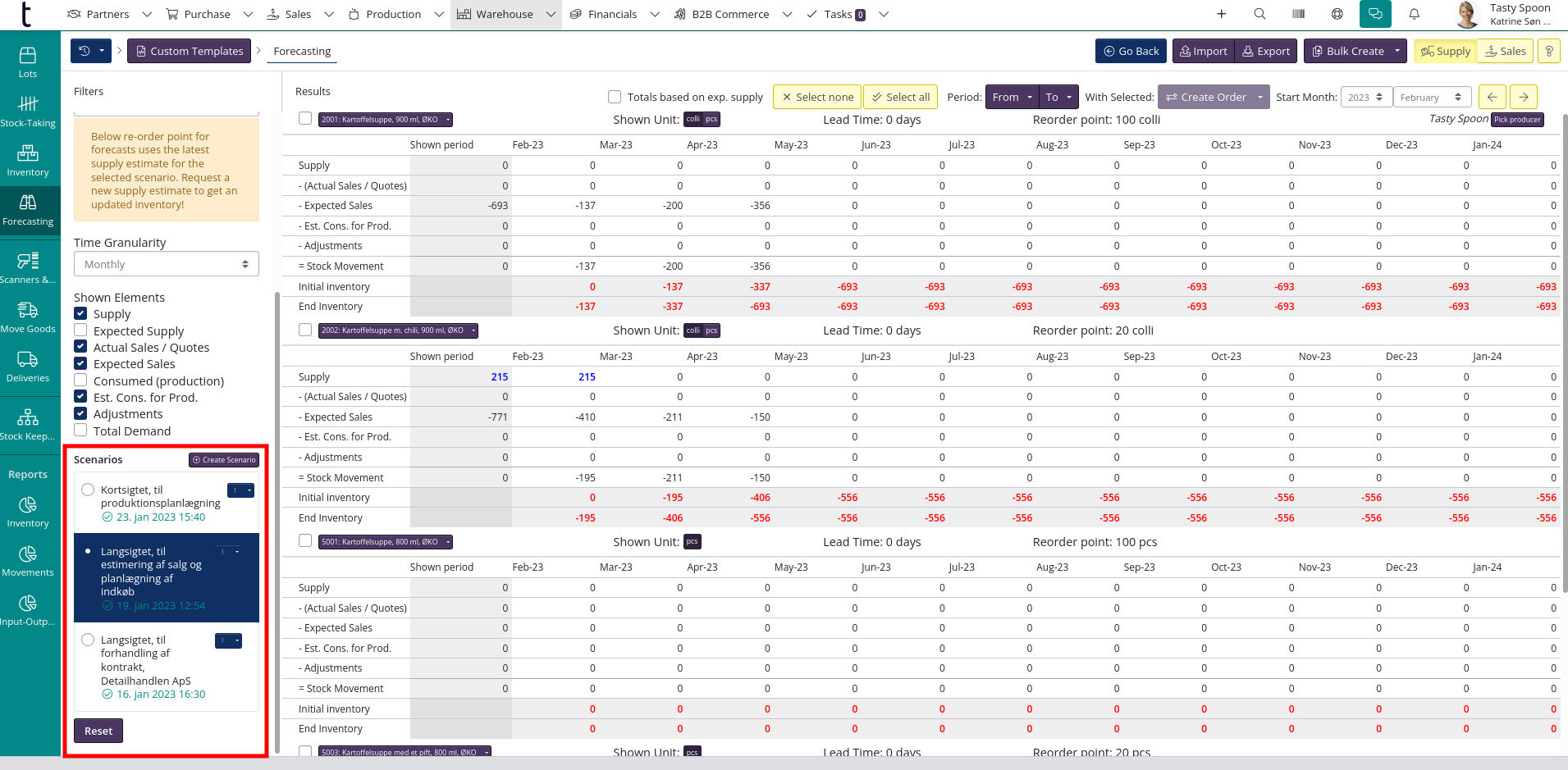Select the Kortsigtet scenario radio button
The image size is (1568, 770).
click(88, 490)
